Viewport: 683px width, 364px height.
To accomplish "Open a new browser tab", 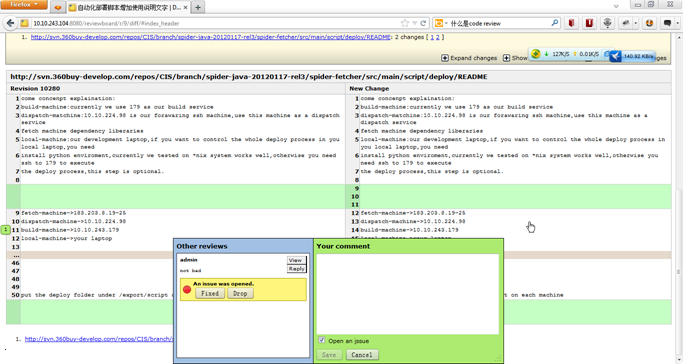I will (x=198, y=7).
